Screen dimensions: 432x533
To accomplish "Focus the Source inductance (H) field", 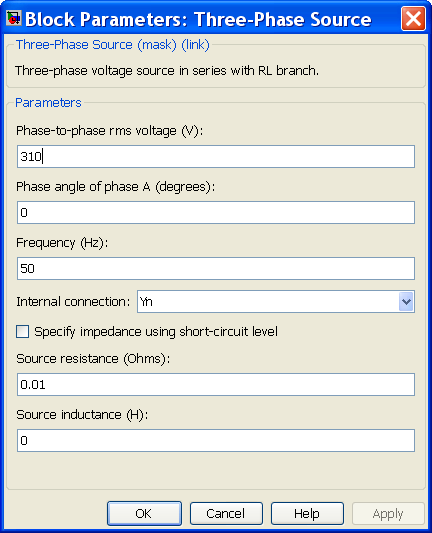I will [216, 441].
